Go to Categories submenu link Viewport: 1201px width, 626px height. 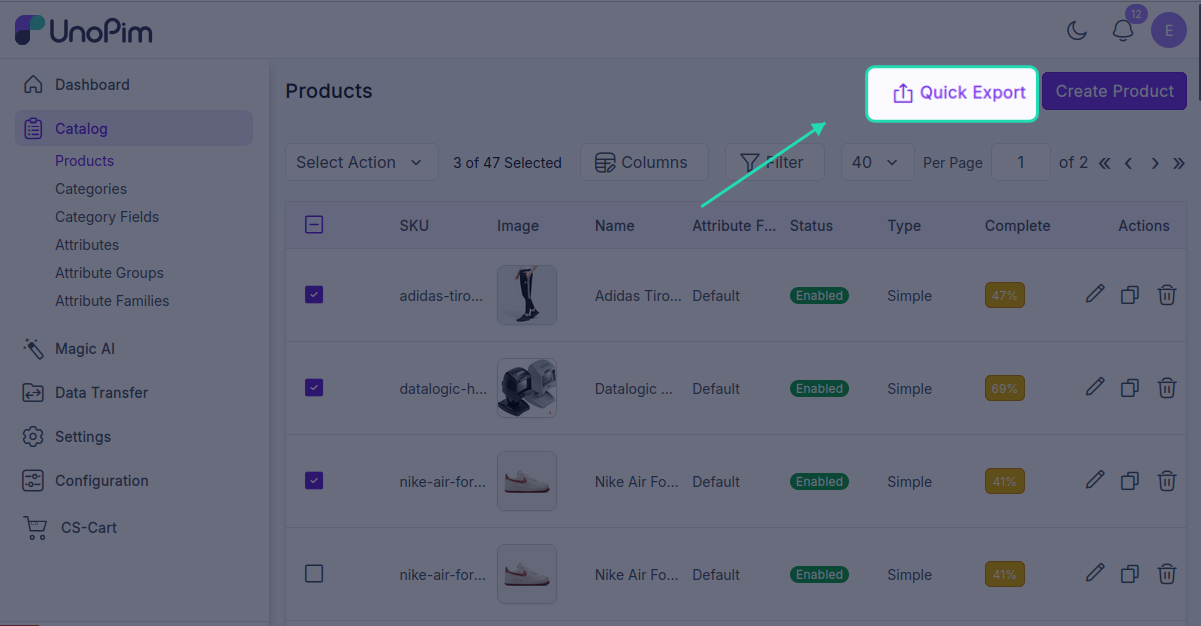91,189
